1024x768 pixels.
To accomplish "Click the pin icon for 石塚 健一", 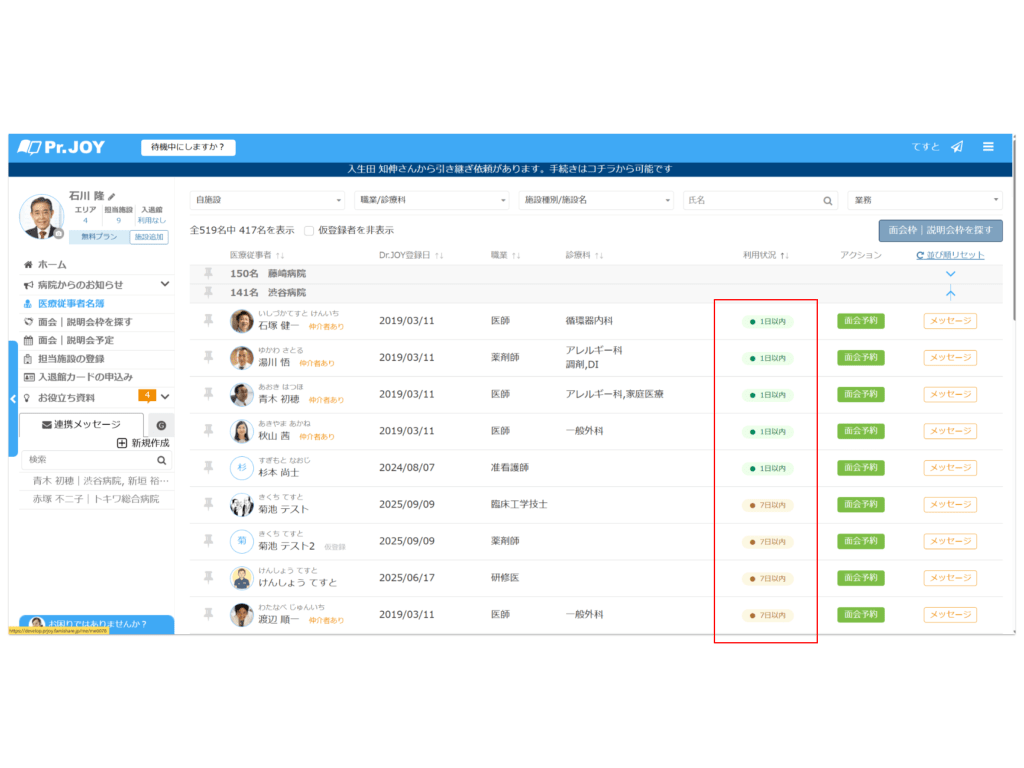I will pyautogui.click(x=208, y=320).
